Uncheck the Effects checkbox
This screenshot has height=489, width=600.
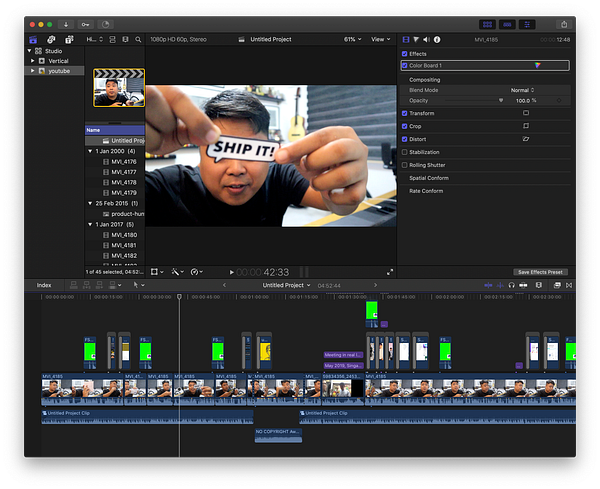[404, 54]
